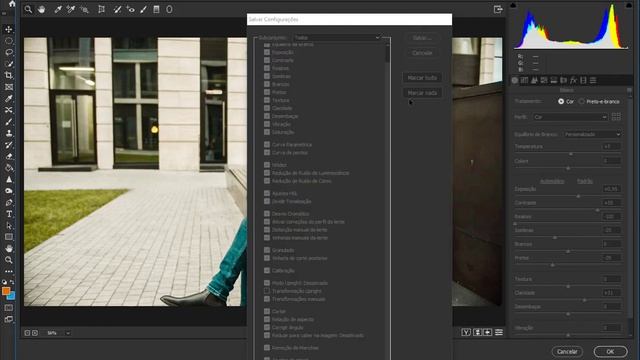Screen dimensions: 640x360
Task: Select the Zoom tool in Photoshop toolbar
Action: coord(9,260)
